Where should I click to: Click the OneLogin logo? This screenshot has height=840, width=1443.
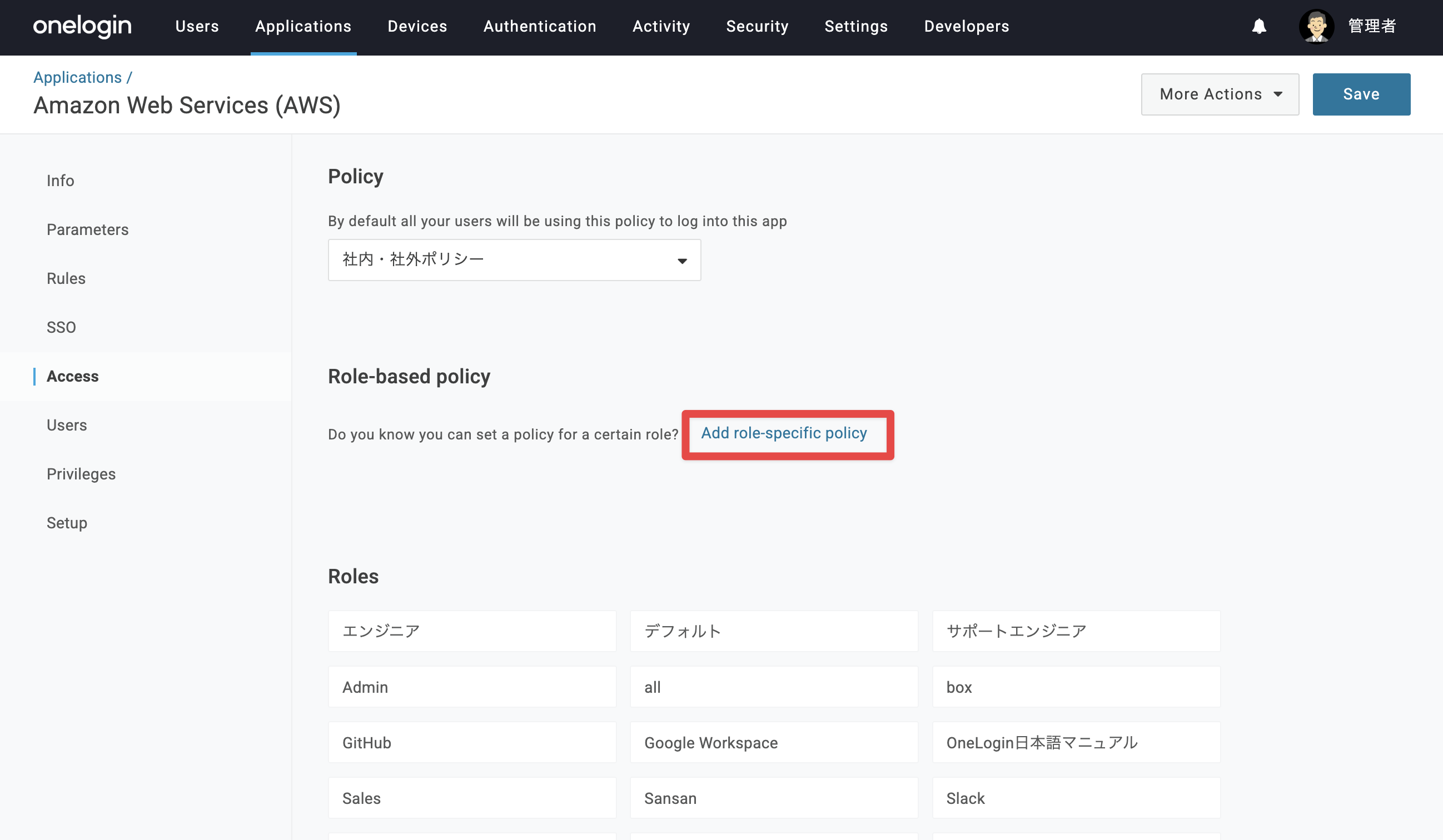point(82,26)
